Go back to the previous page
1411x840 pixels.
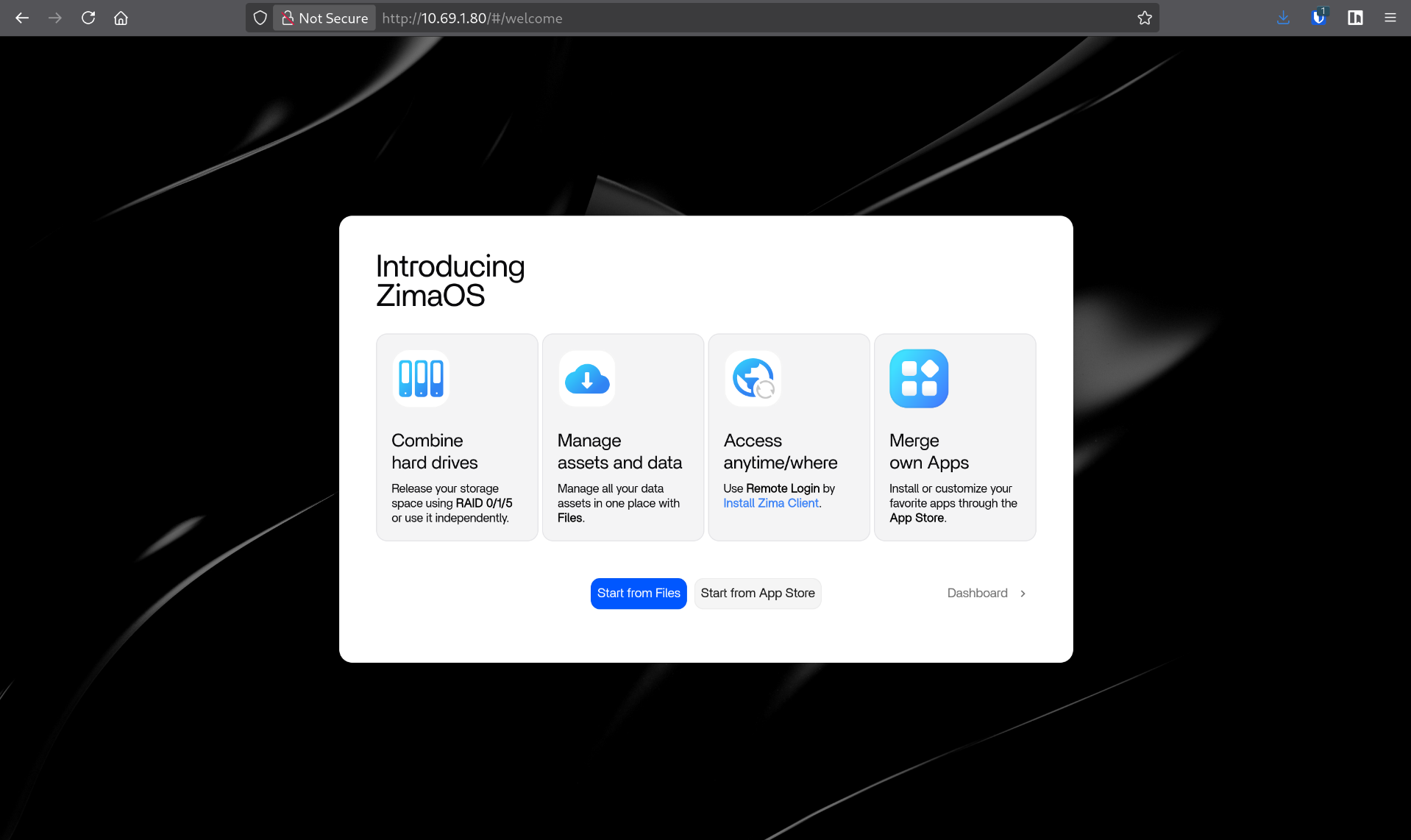tap(22, 18)
